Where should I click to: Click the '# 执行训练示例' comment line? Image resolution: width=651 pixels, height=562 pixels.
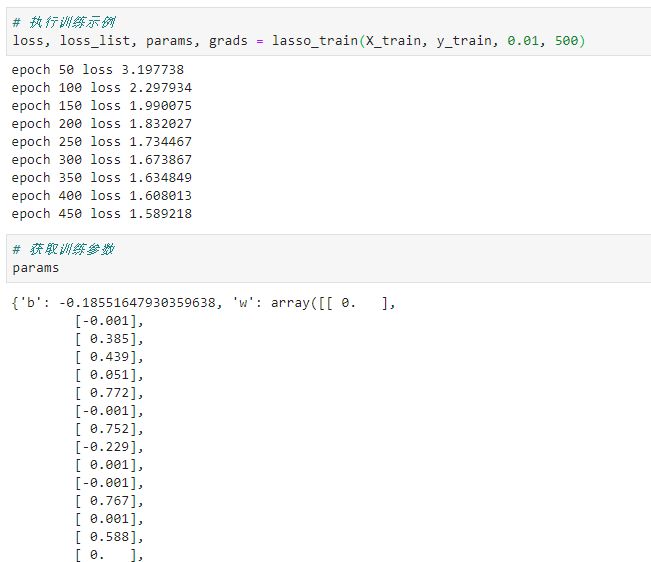[x=64, y=22]
